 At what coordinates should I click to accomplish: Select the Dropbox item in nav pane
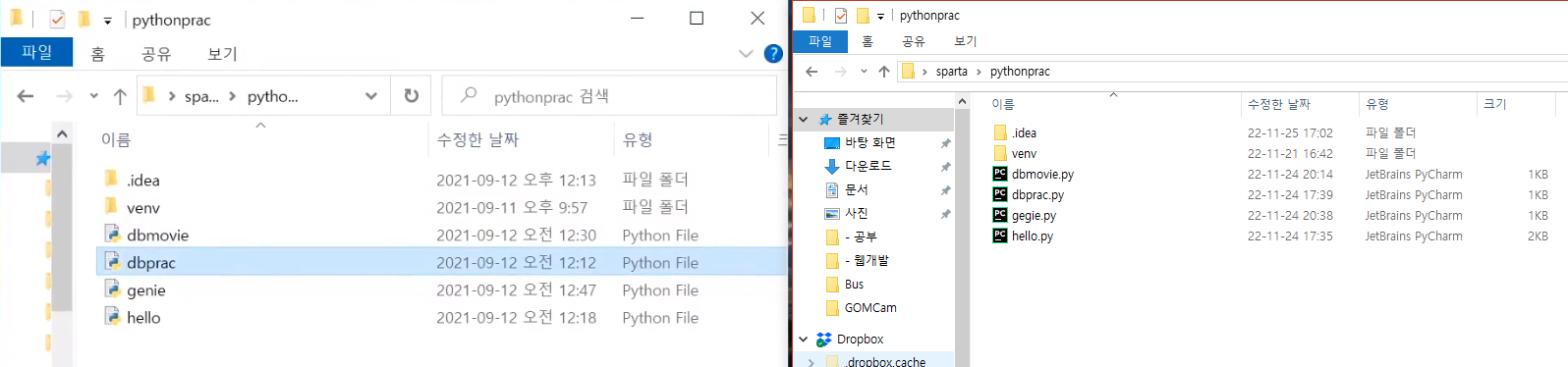860,339
